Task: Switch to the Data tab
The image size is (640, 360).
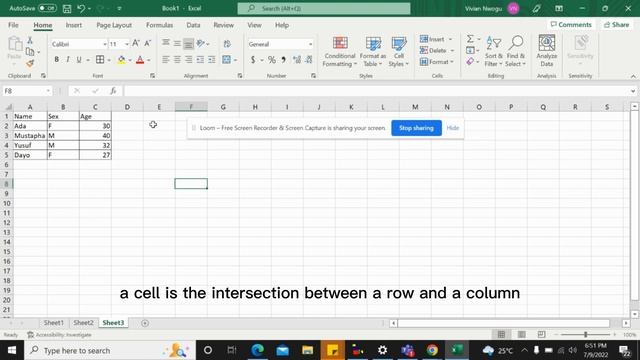Action: pos(193,25)
